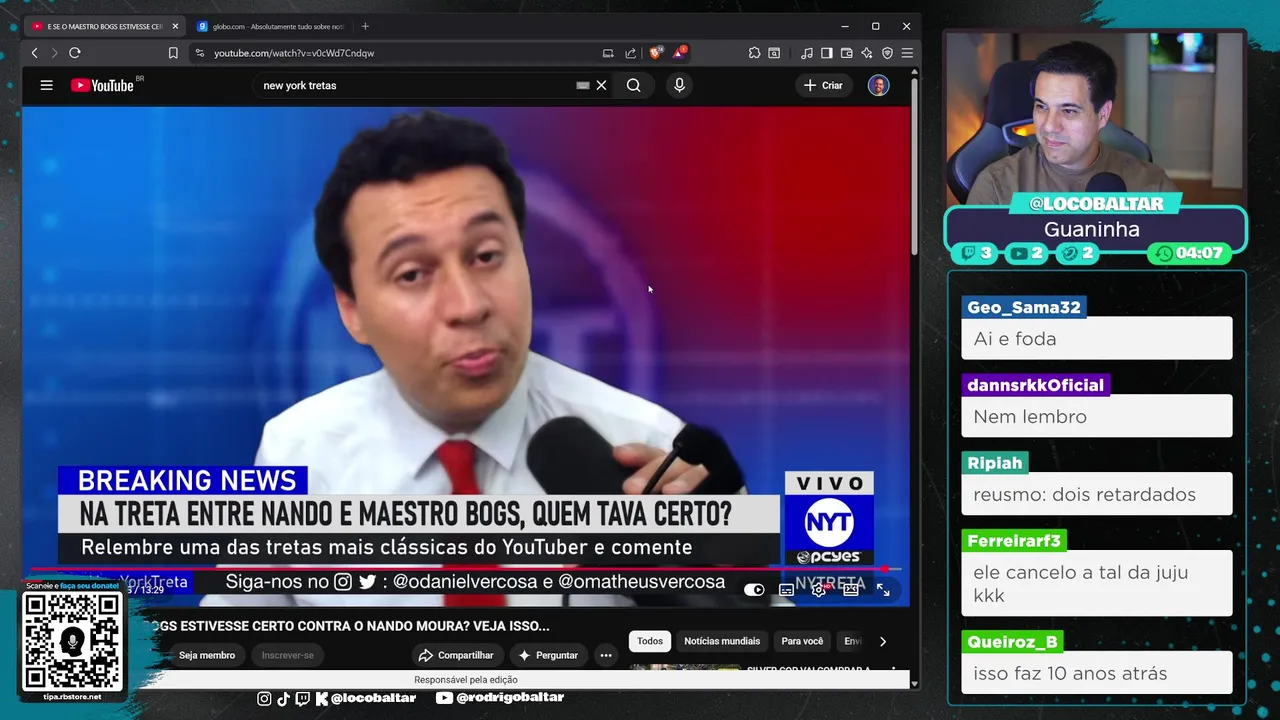Switch the autoplay toggle in the player
This screenshot has width=1280, height=720.
point(754,590)
